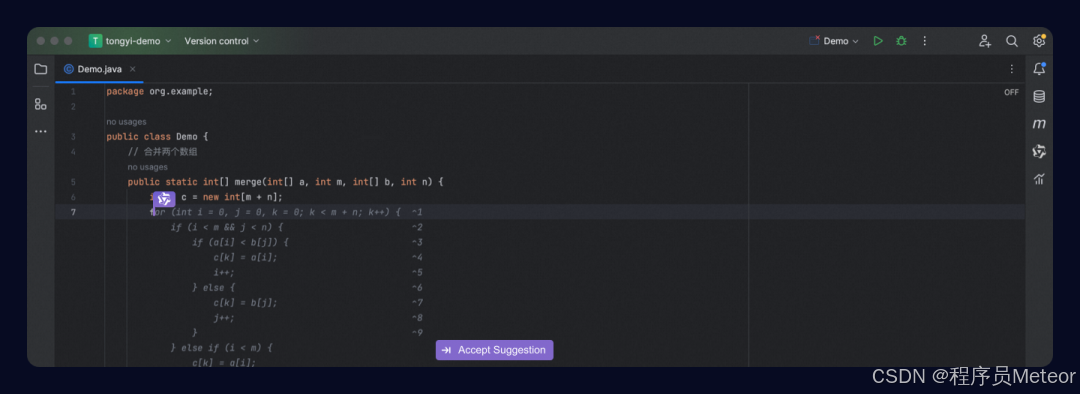Open Search Everywhere magnifier

coord(1012,41)
